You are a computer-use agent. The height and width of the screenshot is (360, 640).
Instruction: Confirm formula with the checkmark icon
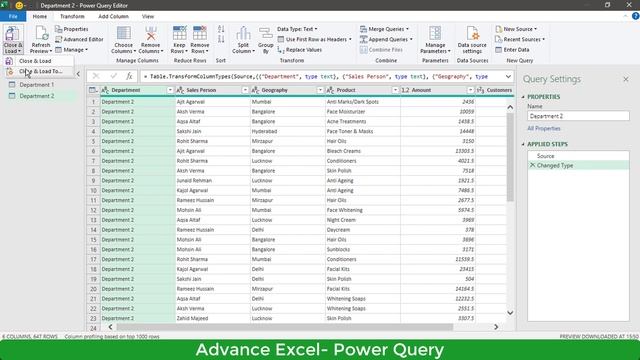113,76
